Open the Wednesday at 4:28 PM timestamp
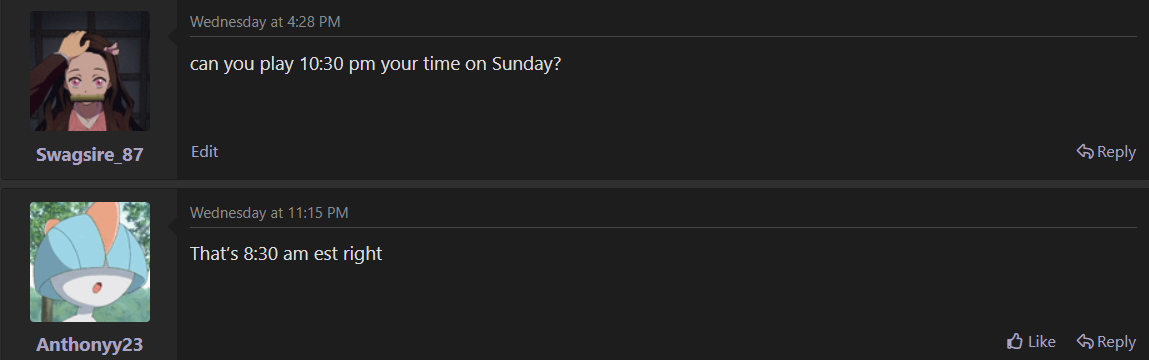Viewport: 1149px width, 360px height. point(265,22)
